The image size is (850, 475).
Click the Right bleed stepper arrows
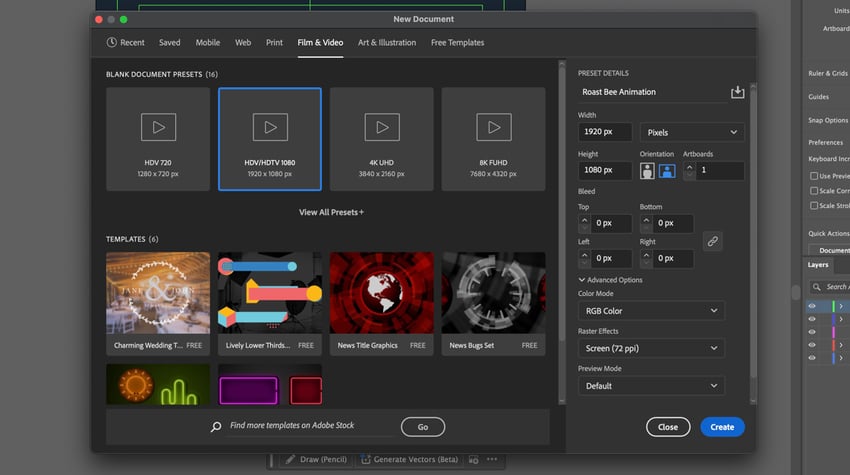pyautogui.click(x=646, y=259)
